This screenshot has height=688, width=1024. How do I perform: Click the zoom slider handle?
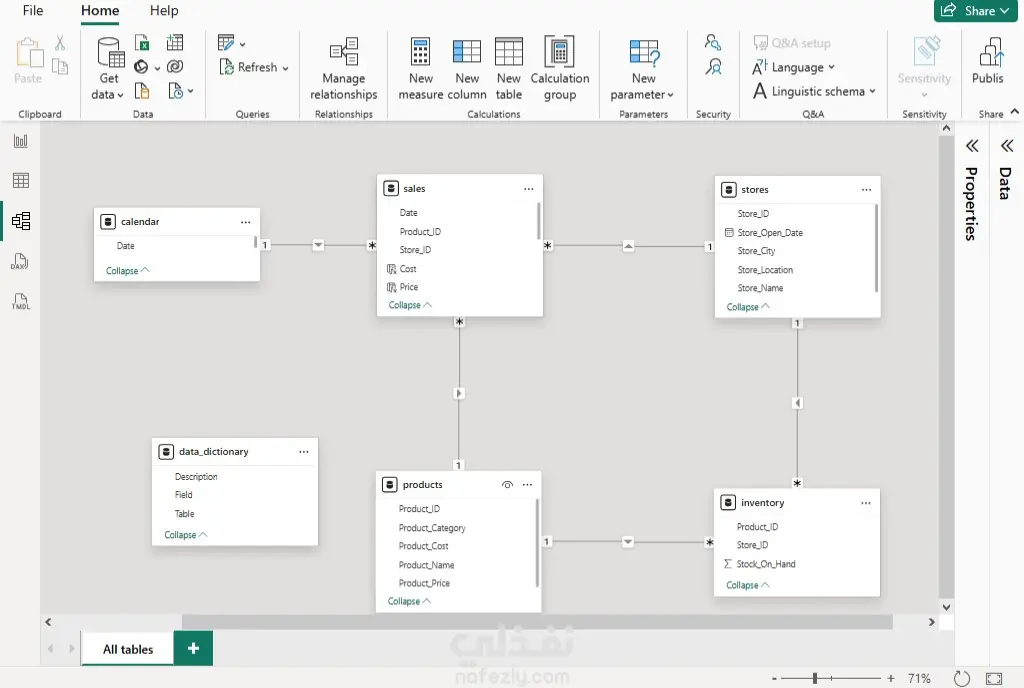(815, 678)
